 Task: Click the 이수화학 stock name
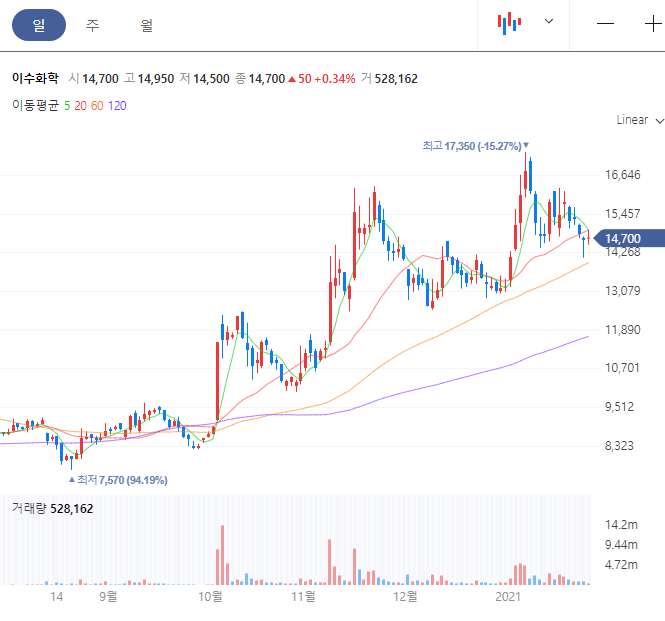click(35, 78)
